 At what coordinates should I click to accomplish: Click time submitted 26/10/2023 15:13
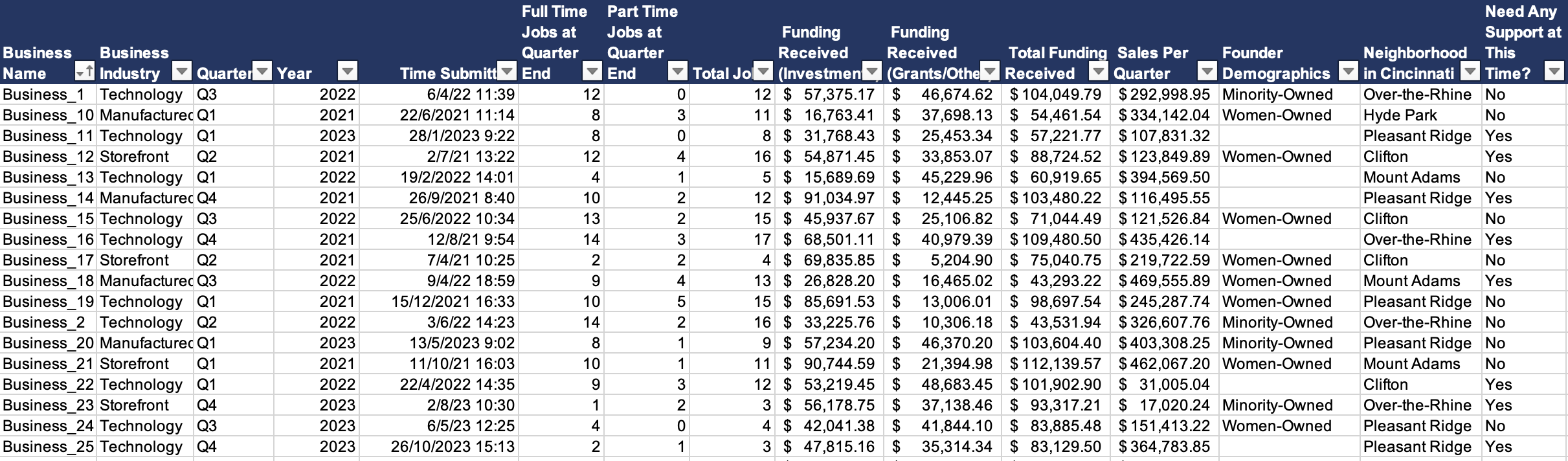[438, 447]
